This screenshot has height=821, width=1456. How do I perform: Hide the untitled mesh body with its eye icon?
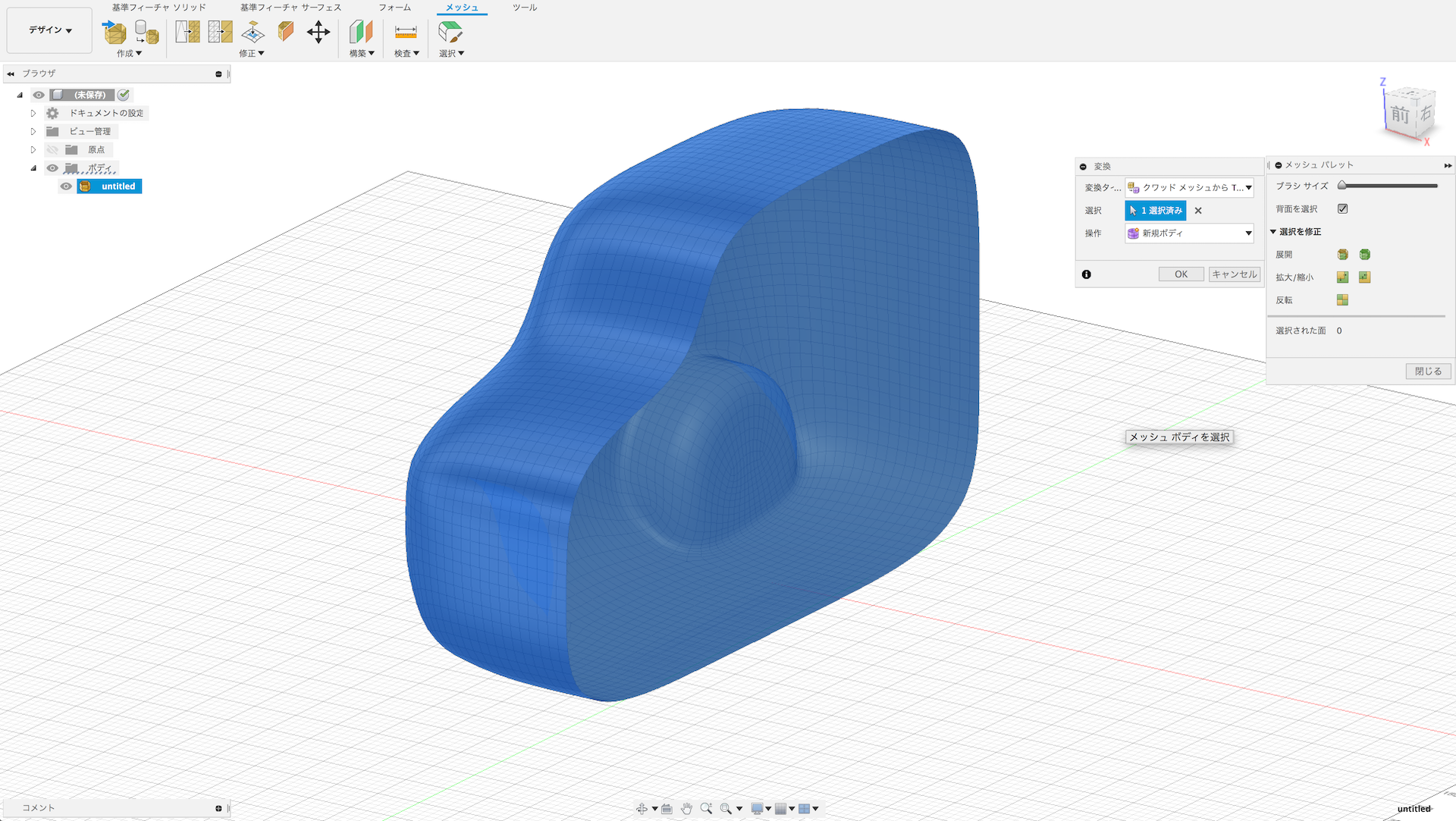(67, 186)
